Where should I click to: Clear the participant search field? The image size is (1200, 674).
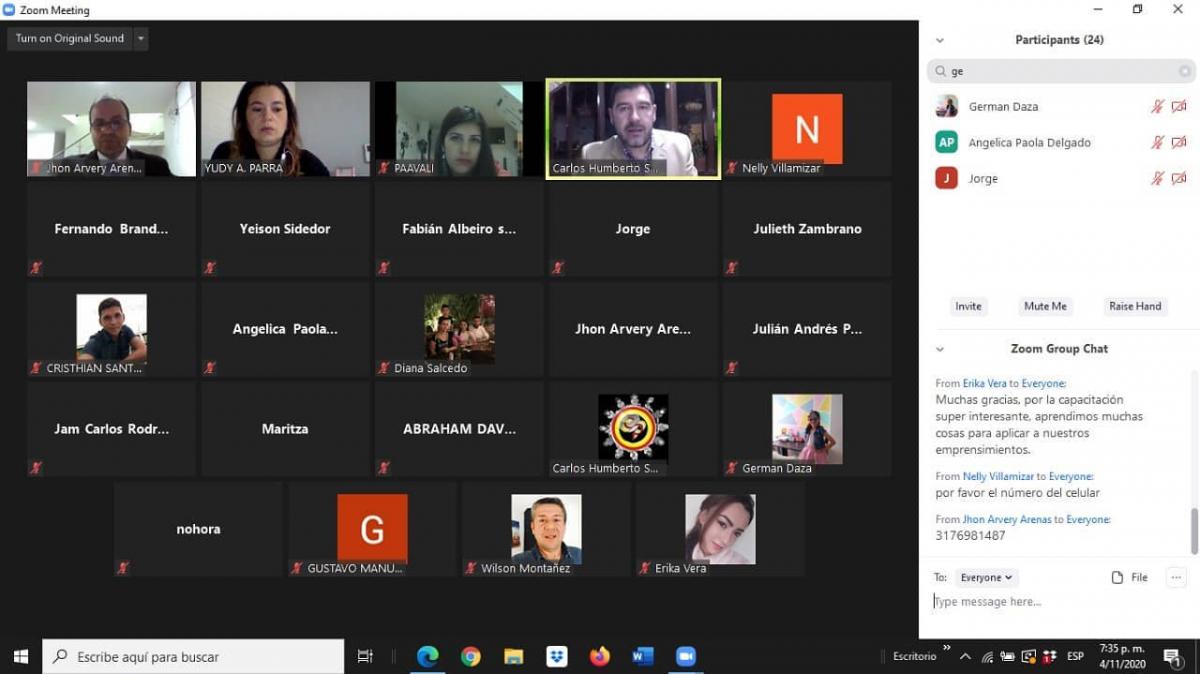[x=1184, y=72]
